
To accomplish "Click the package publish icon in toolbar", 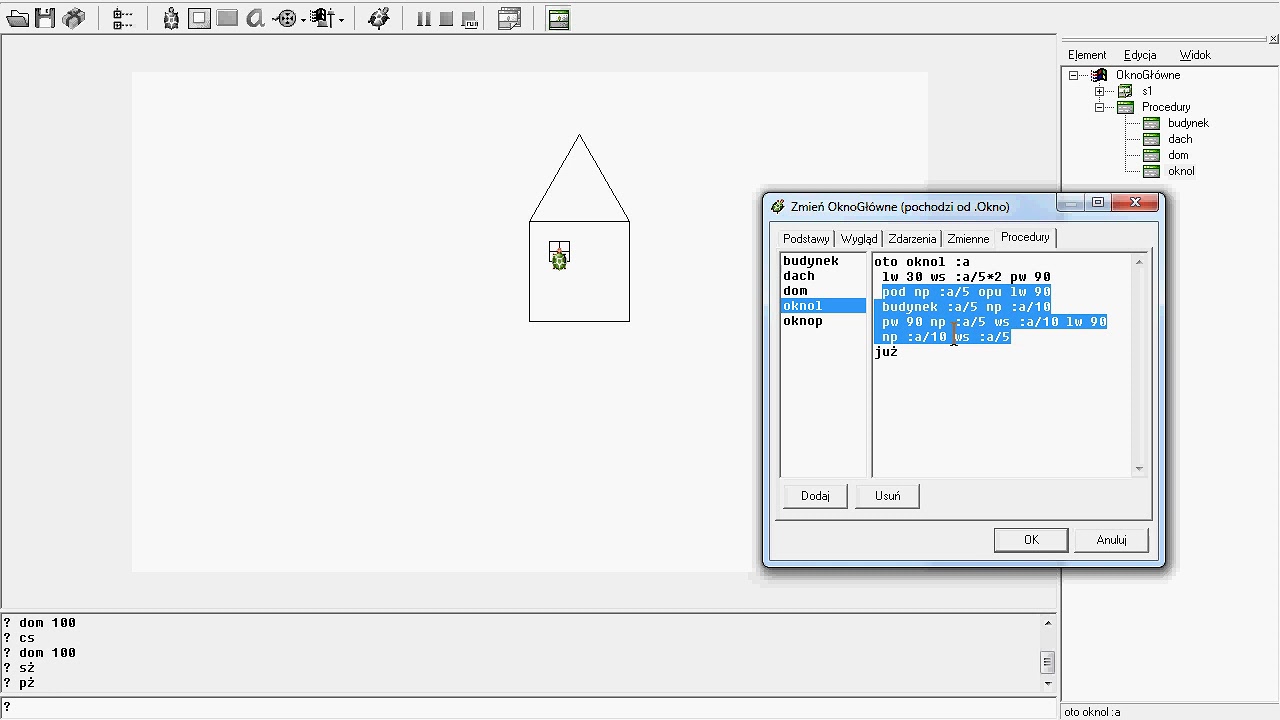I will [74, 18].
